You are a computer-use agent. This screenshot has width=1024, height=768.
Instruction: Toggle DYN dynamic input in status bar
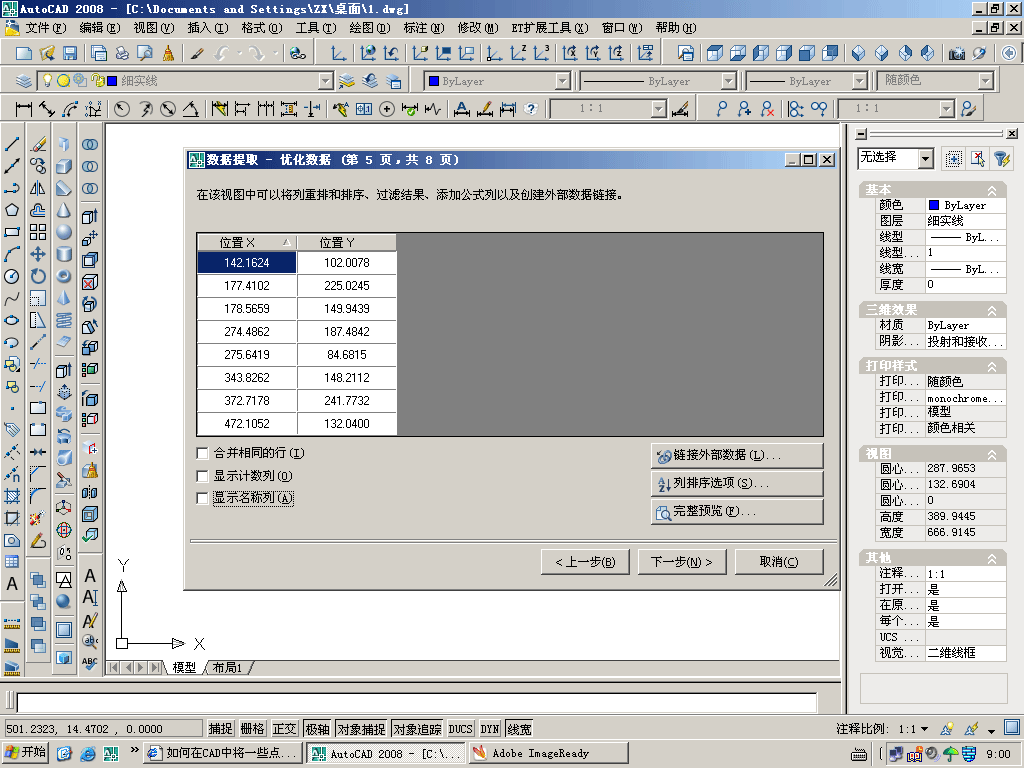point(490,729)
